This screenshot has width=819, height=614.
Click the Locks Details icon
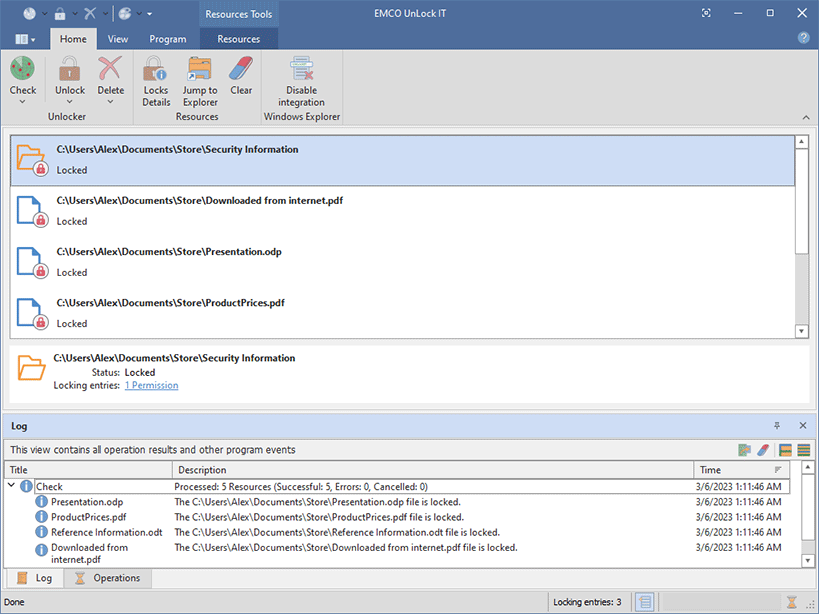point(156,70)
